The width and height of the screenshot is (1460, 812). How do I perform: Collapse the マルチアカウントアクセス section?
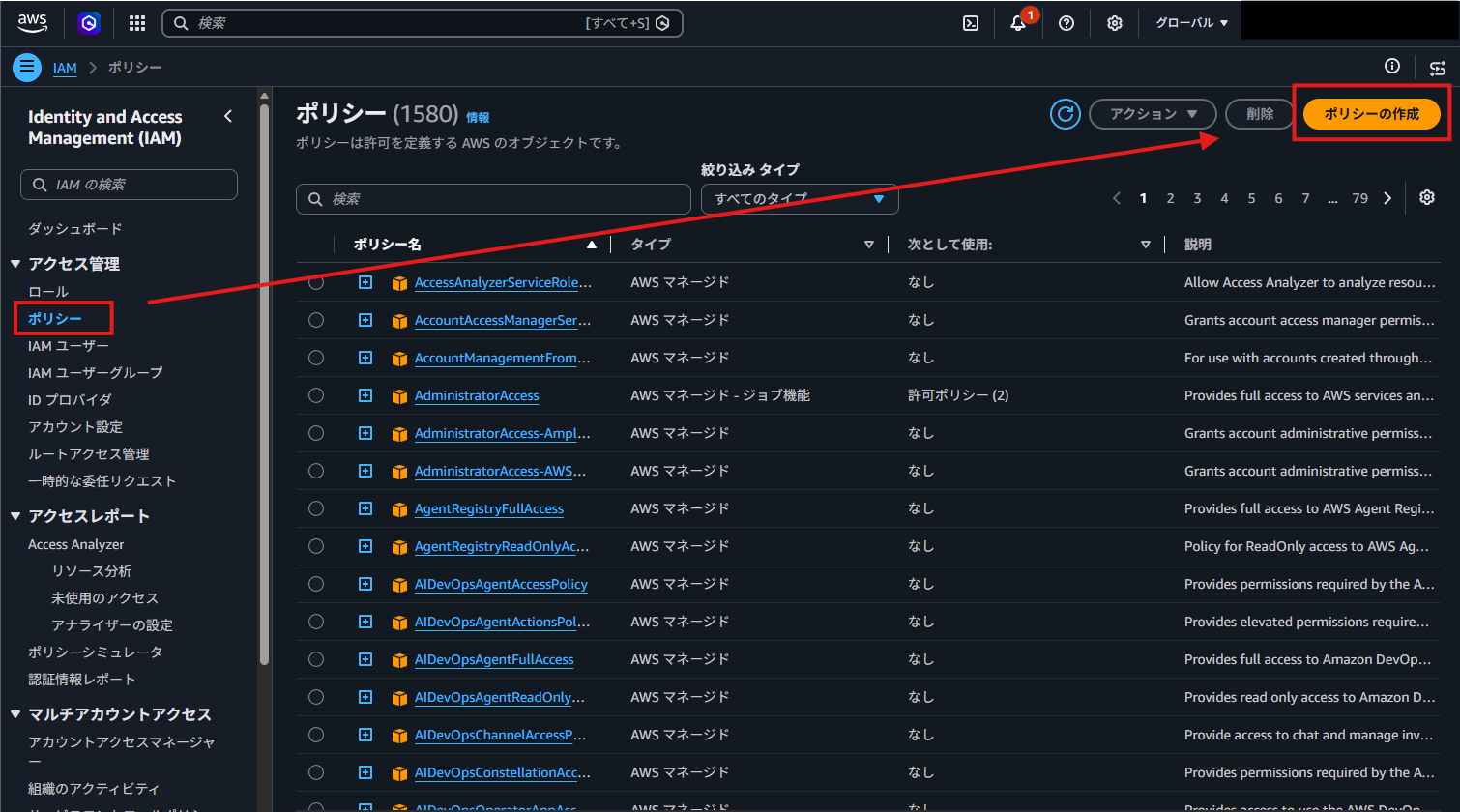(x=15, y=714)
